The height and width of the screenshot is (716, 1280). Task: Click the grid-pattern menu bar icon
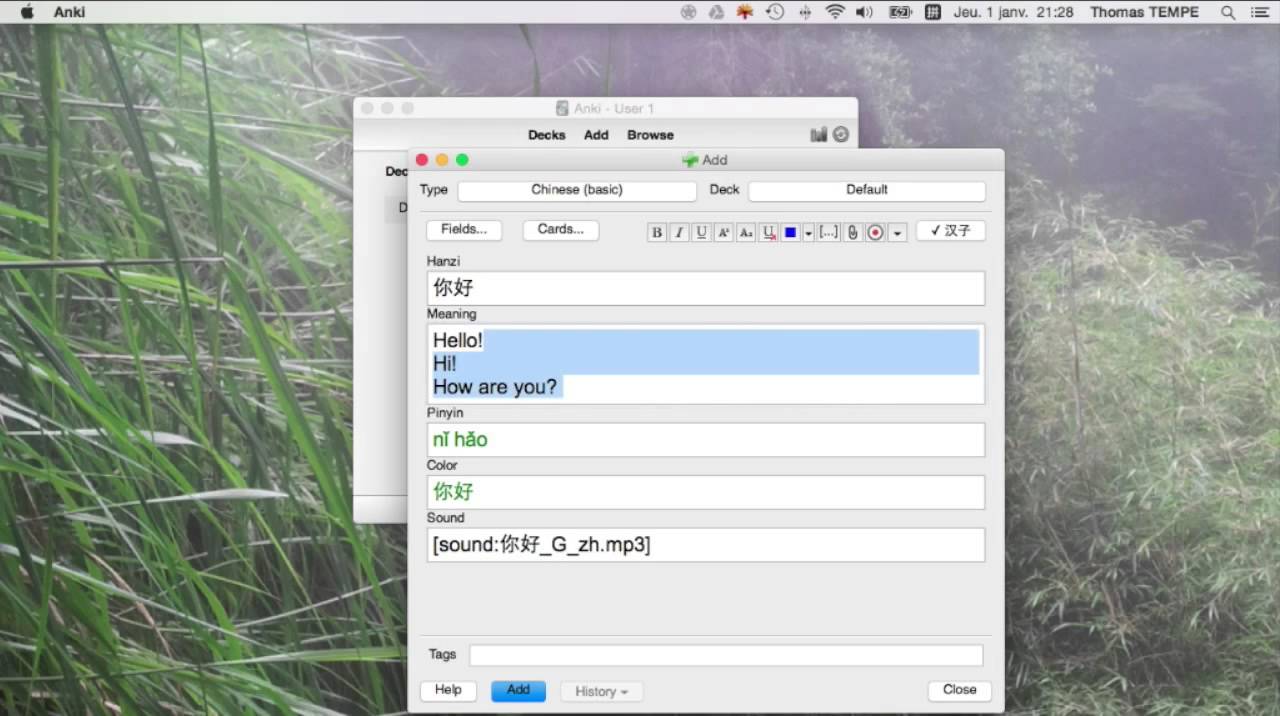pos(932,12)
